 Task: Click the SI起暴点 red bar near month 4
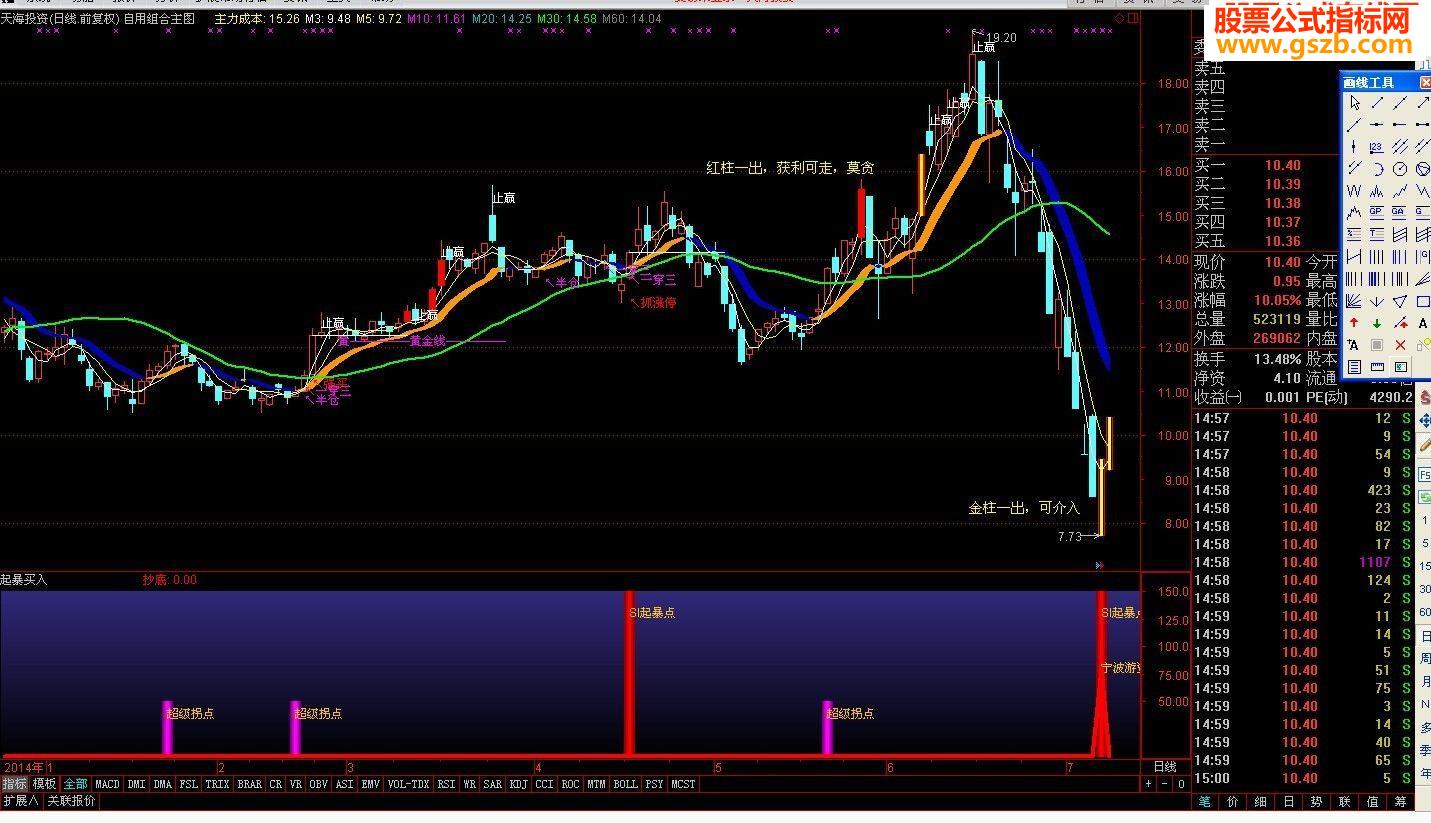click(x=629, y=672)
